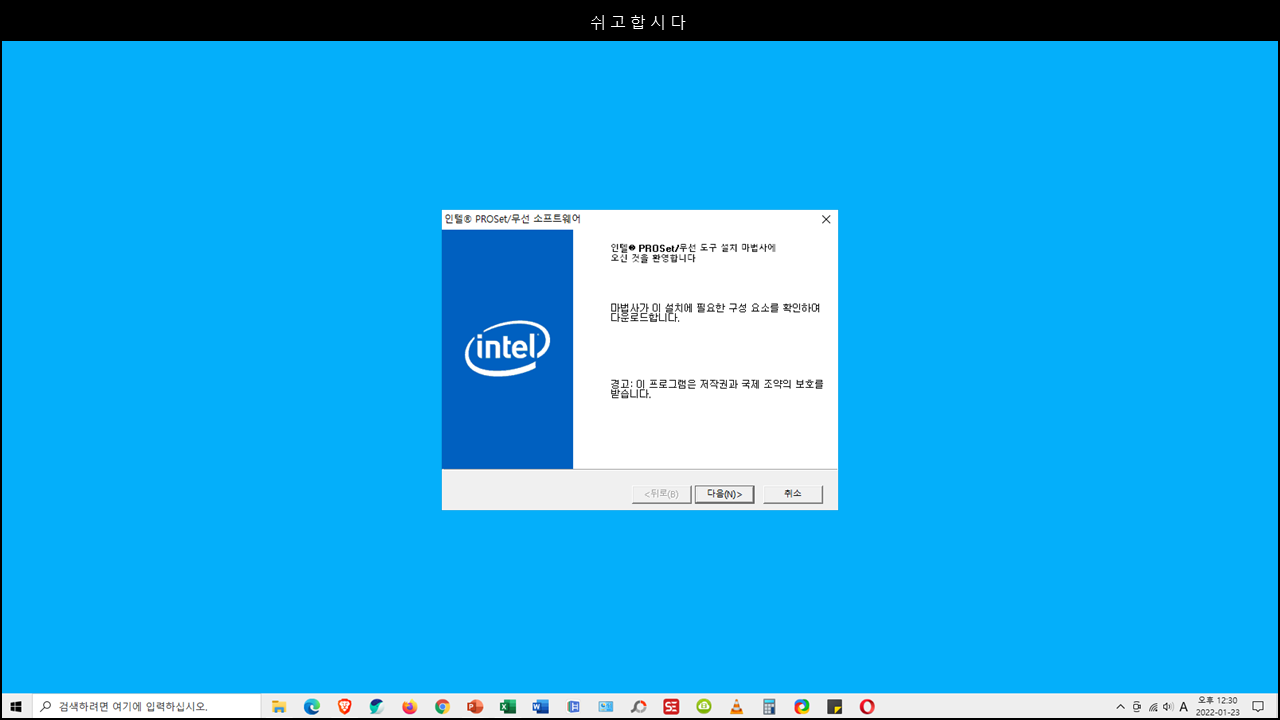The height and width of the screenshot is (720, 1280).
Task: Show hidden system tray icons
Action: [x=1120, y=707]
